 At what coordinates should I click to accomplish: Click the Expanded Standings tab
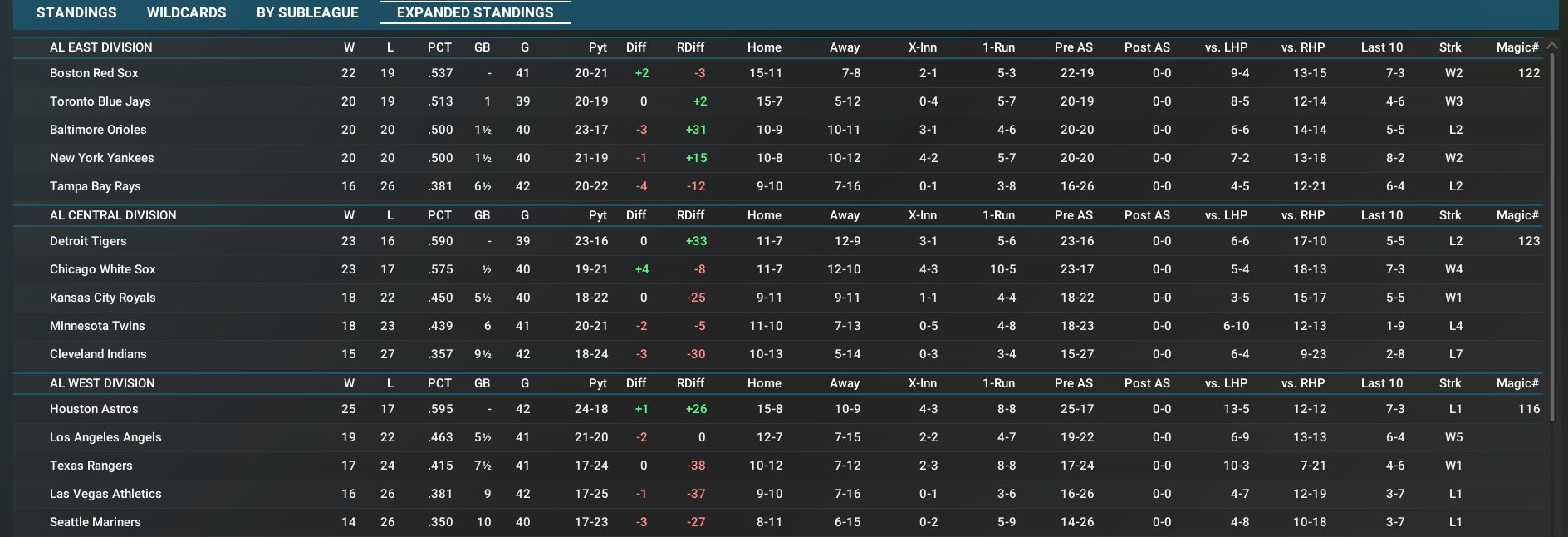click(475, 12)
